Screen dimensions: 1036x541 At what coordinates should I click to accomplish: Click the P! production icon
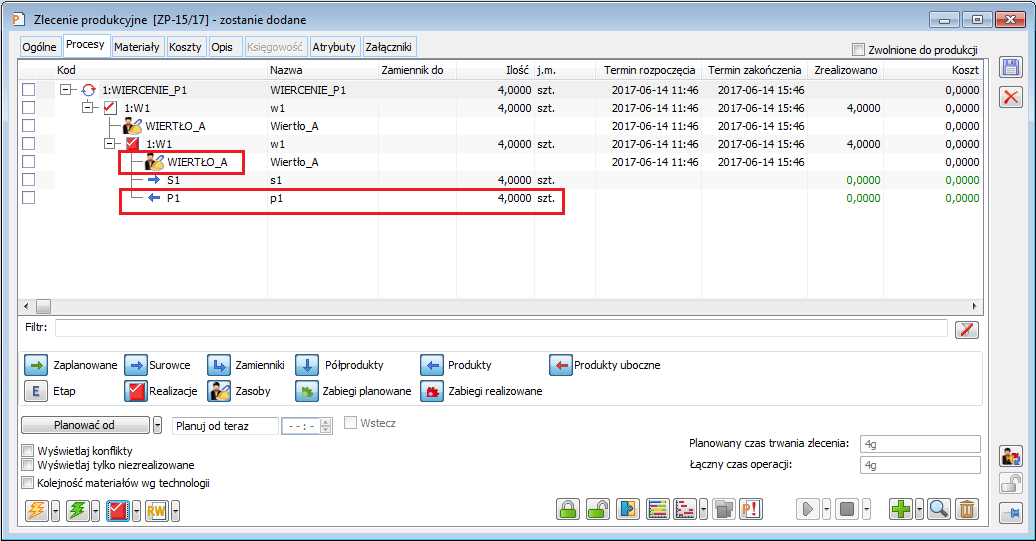coord(751,509)
